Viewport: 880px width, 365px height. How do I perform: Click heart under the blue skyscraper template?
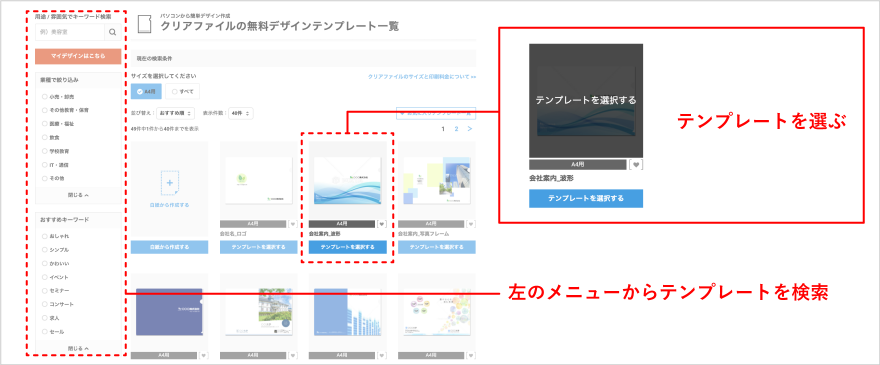pyautogui.click(x=382, y=355)
